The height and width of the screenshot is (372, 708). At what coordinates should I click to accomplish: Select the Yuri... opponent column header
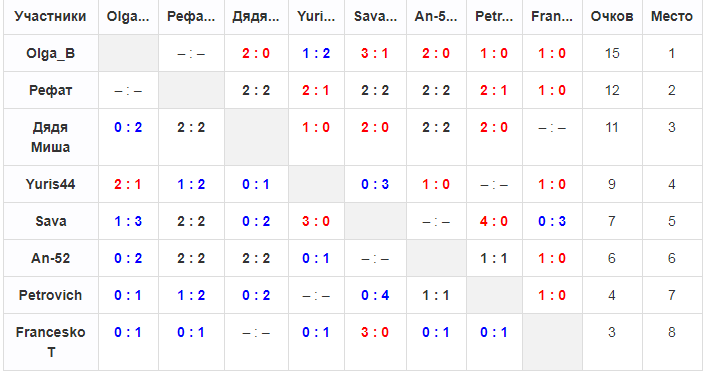tap(316, 17)
